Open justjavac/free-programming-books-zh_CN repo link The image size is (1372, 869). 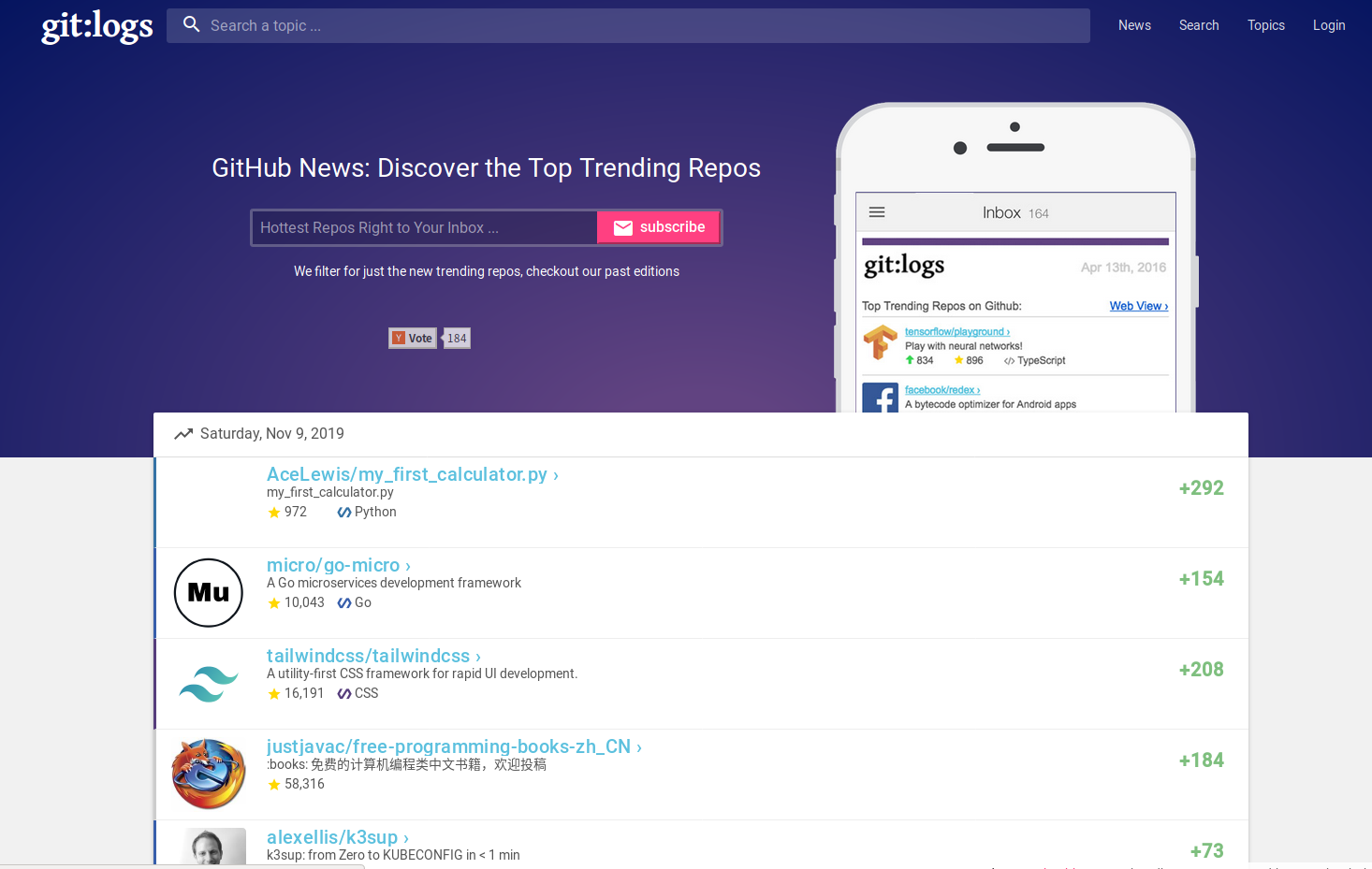(x=454, y=746)
